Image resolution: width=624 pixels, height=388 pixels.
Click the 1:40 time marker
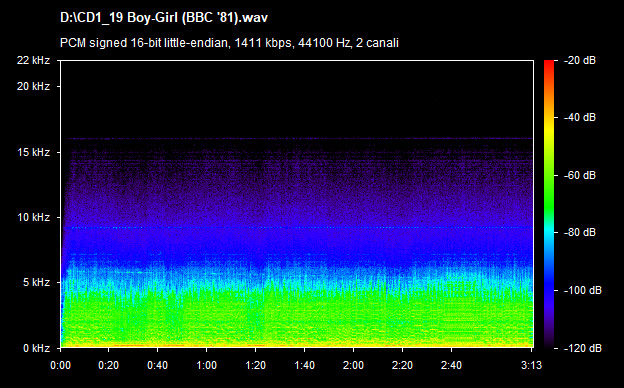click(304, 365)
